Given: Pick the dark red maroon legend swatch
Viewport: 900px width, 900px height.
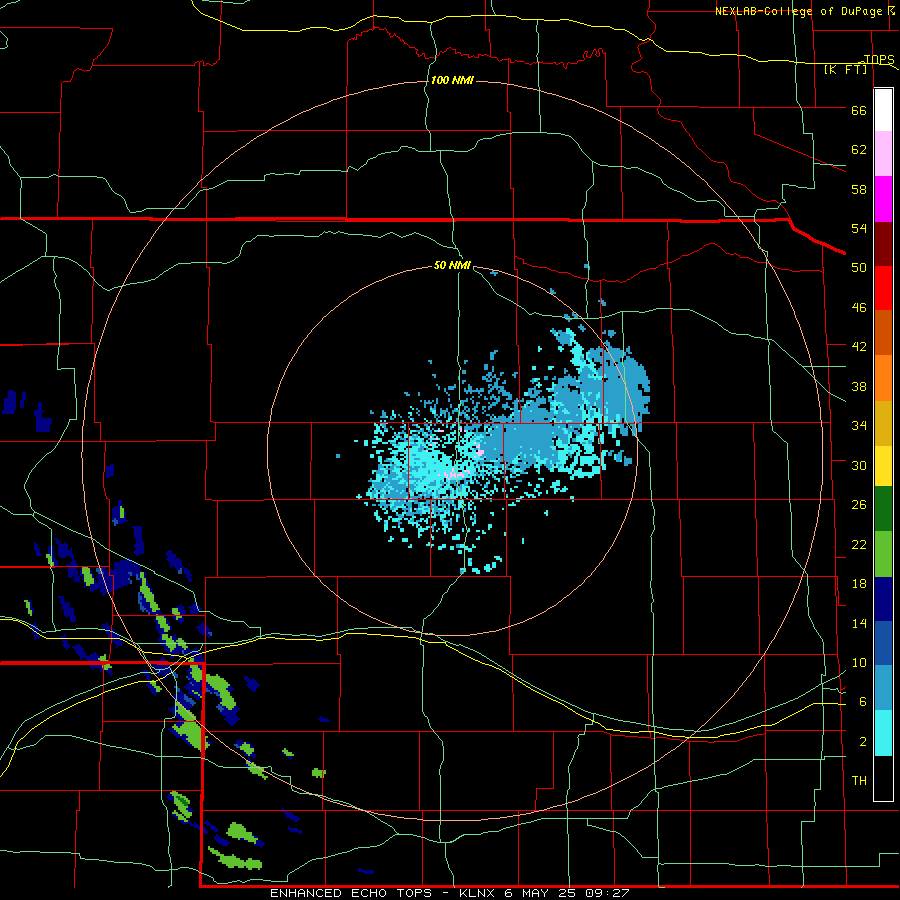Looking at the screenshot, I should pos(883,243).
